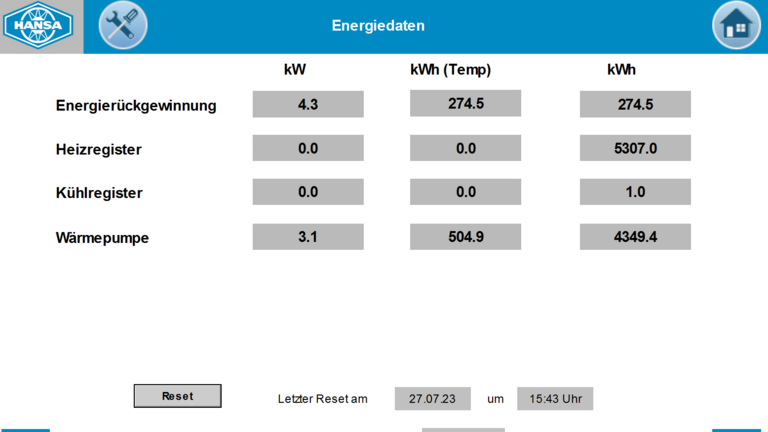Select Energierückgewinnung kW value 4.3

point(308,104)
